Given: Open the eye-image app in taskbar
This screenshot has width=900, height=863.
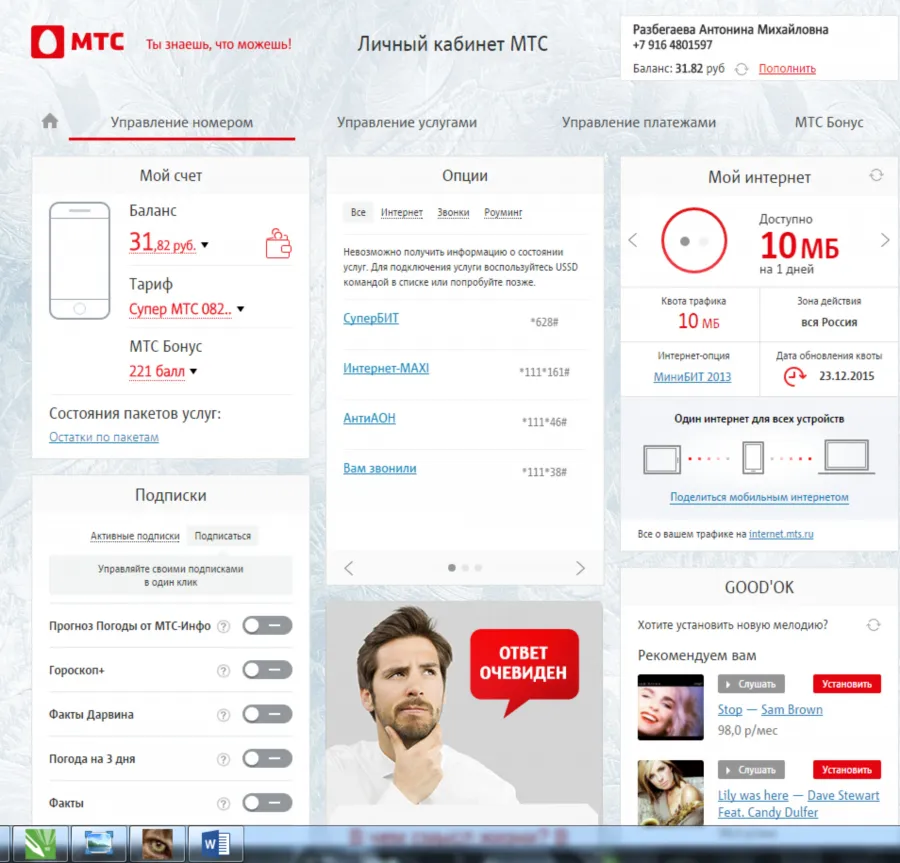Looking at the screenshot, I should pos(157,843).
